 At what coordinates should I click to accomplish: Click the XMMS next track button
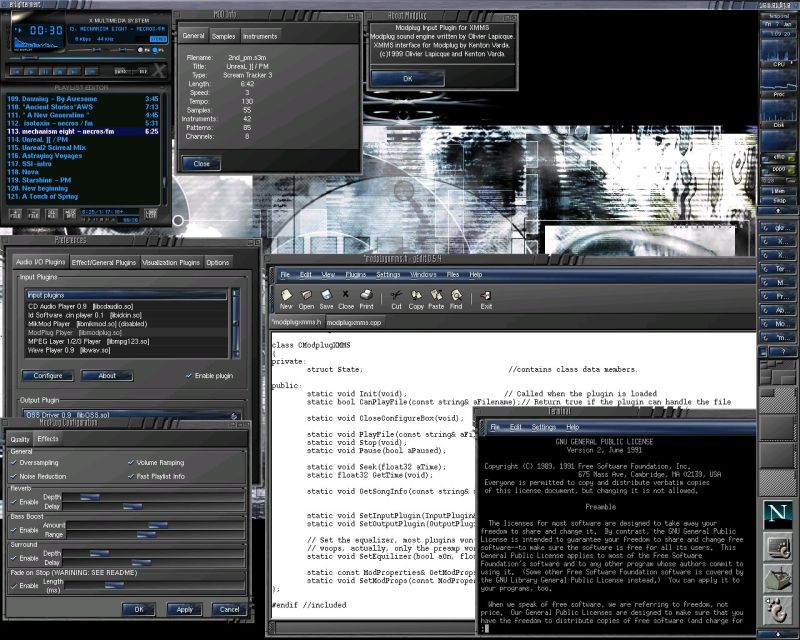click(x=73, y=71)
